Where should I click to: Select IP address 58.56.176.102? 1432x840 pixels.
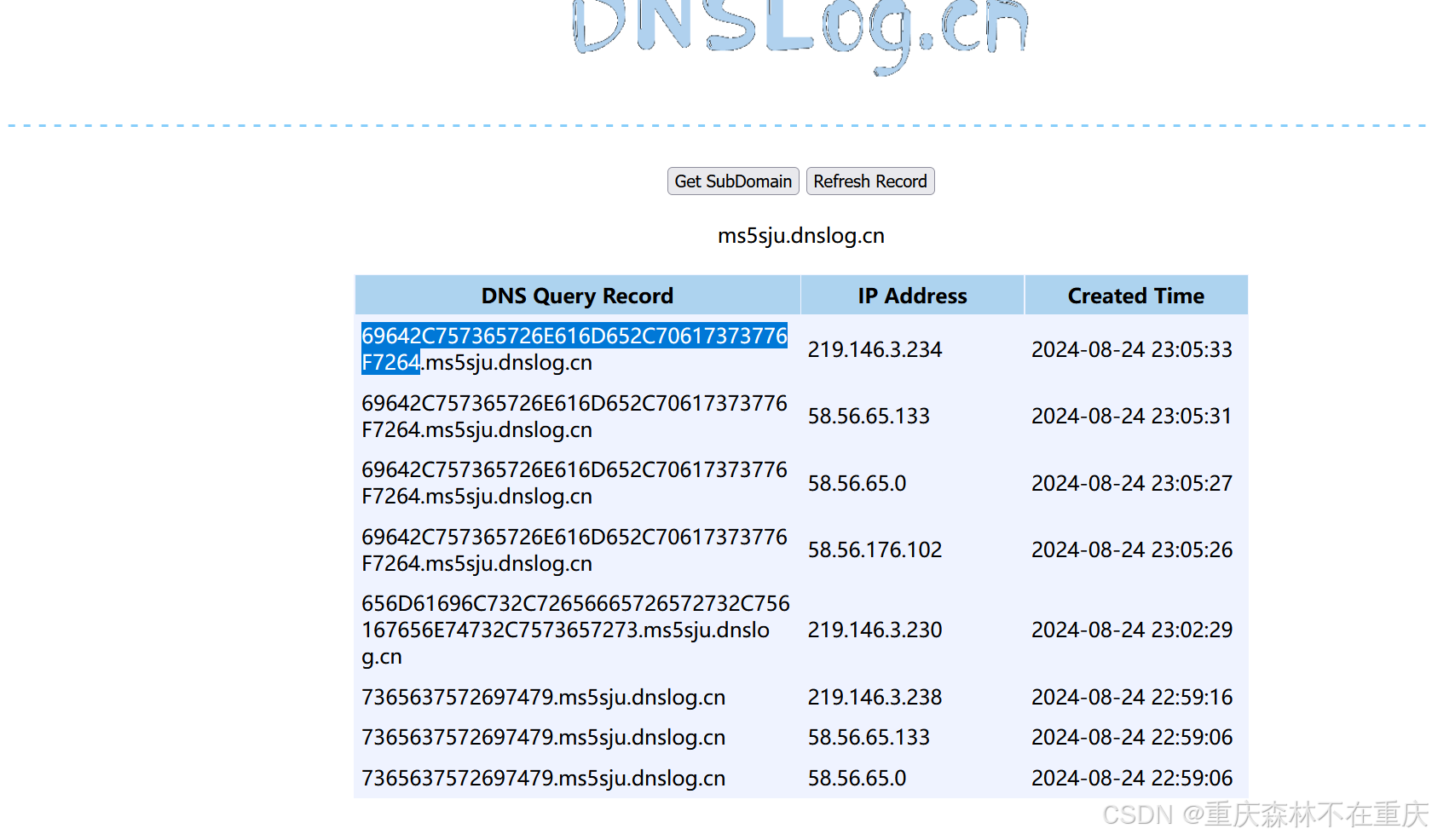point(875,550)
